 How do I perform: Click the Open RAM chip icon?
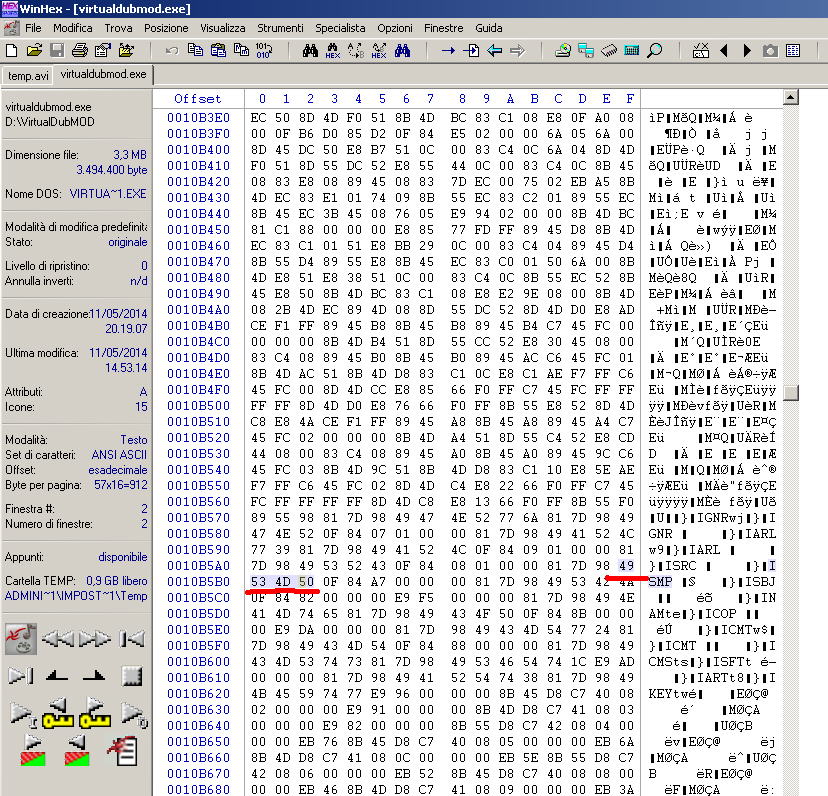click(609, 51)
